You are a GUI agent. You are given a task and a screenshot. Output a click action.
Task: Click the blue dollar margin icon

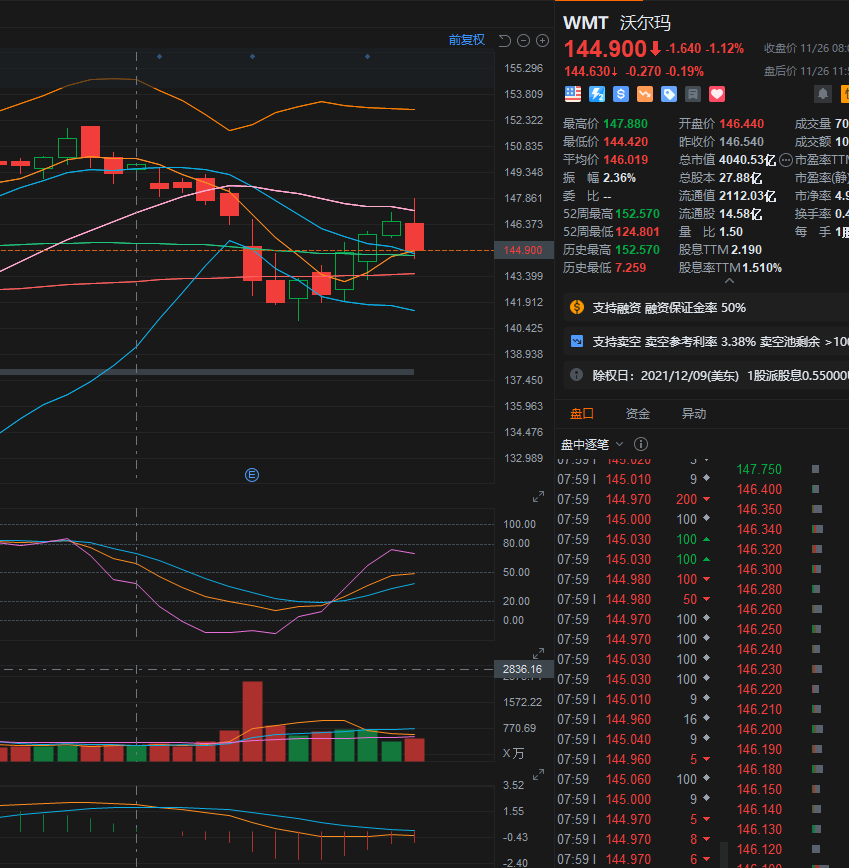click(621, 94)
